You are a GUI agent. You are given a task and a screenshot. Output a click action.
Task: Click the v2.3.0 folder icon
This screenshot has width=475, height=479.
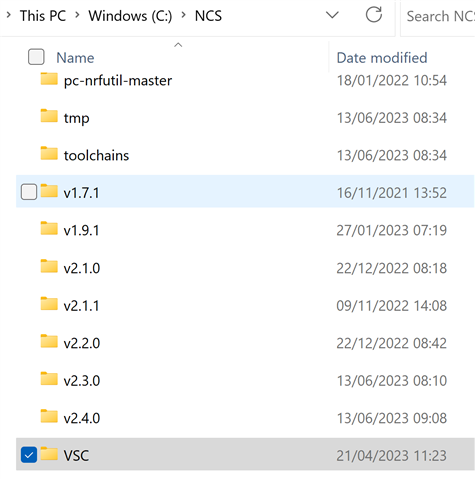coord(49,379)
